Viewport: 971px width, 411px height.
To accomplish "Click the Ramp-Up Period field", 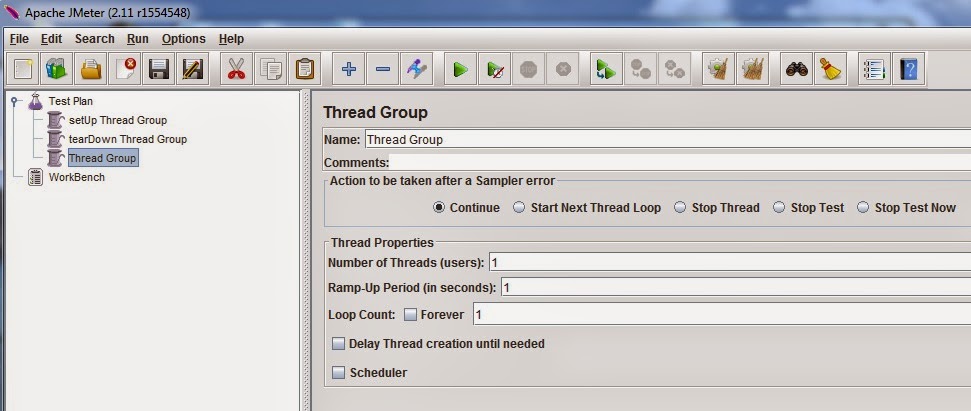I will click(736, 288).
